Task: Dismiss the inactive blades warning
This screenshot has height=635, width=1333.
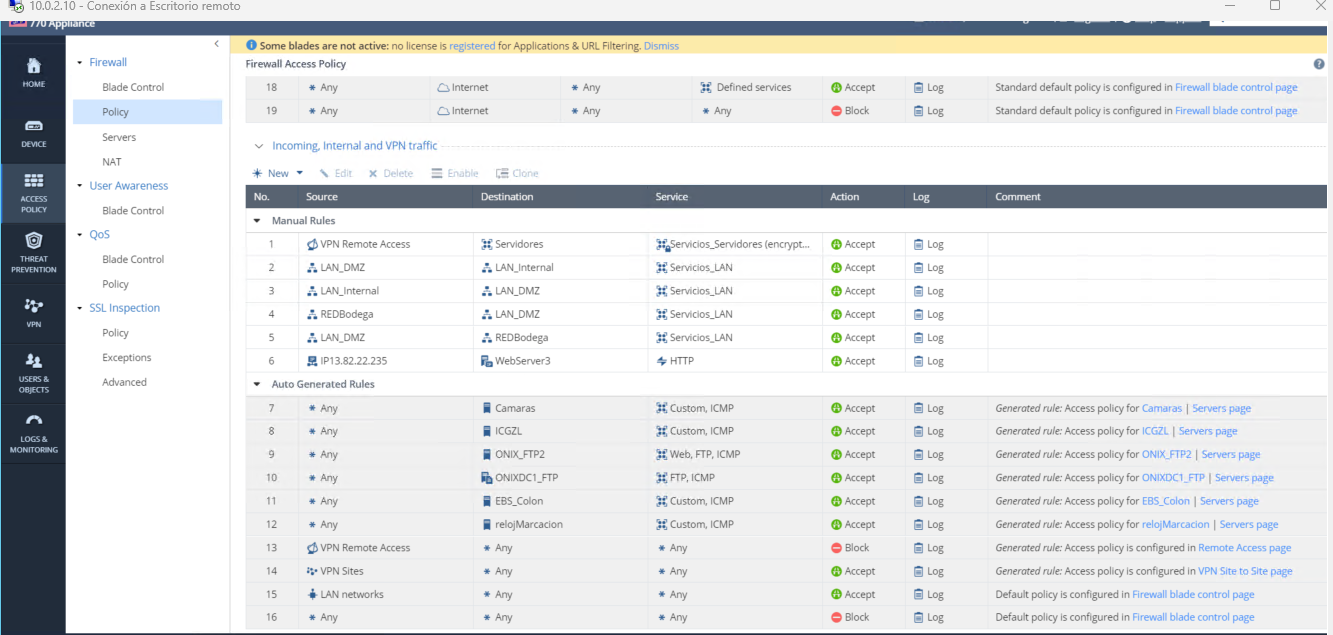Action: pos(661,46)
